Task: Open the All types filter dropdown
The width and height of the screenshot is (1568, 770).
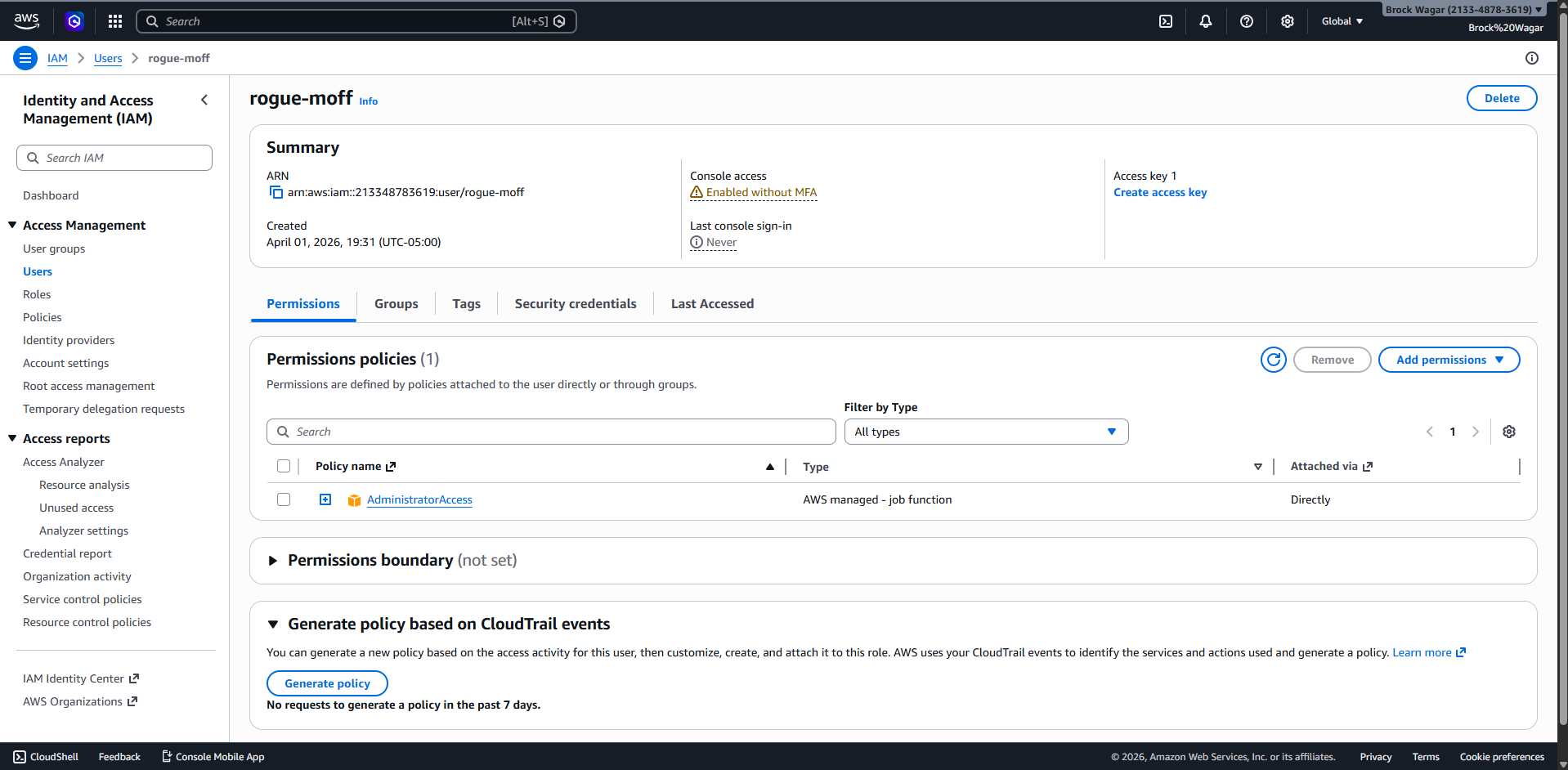Action: pyautogui.click(x=986, y=432)
